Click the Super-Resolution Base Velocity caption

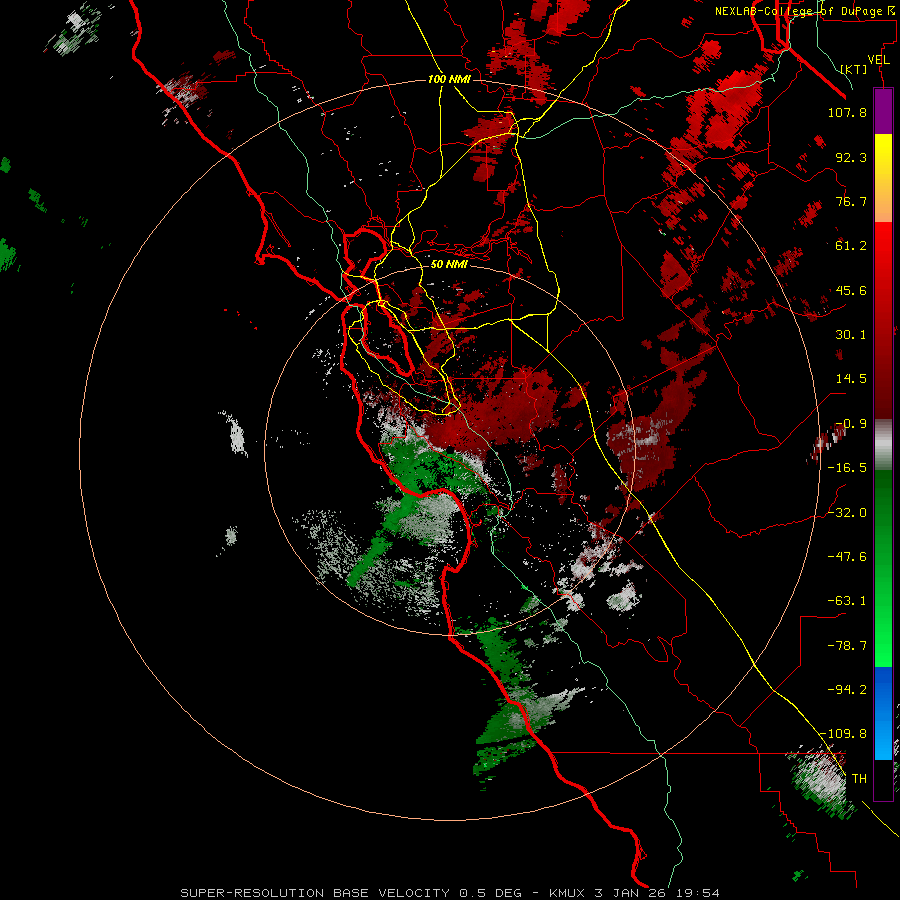pos(449,893)
